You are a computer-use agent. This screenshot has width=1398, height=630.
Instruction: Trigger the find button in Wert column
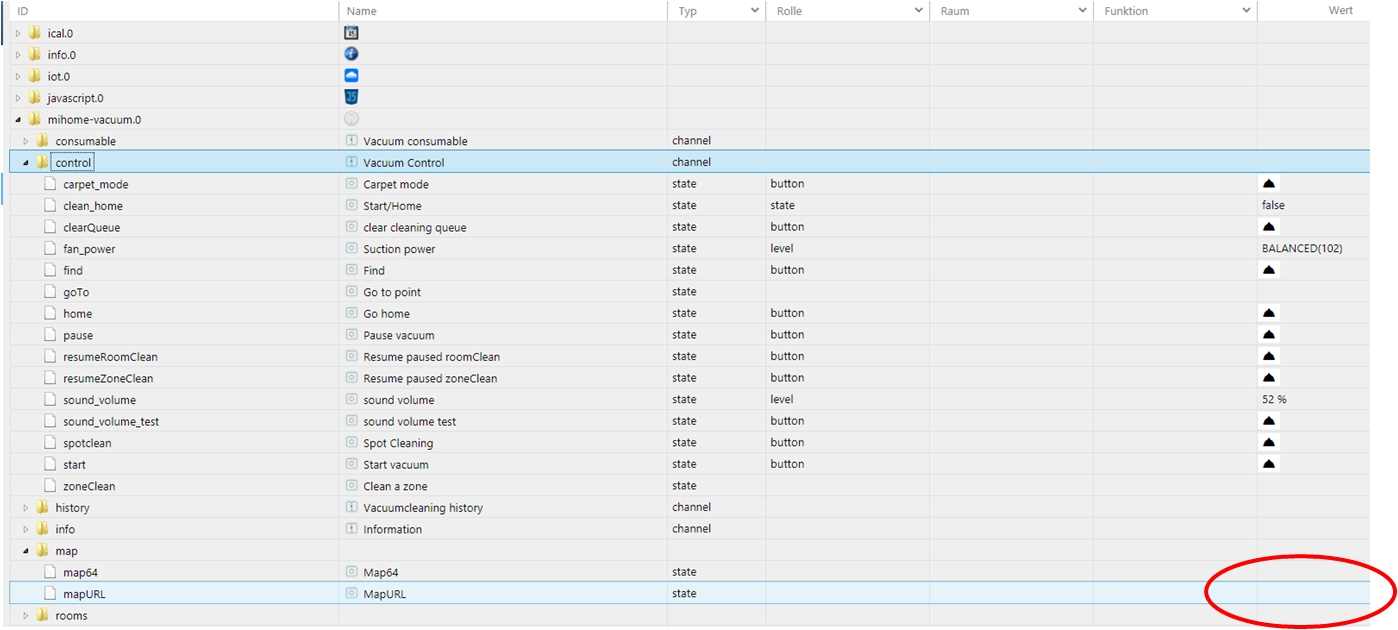(x=1269, y=270)
